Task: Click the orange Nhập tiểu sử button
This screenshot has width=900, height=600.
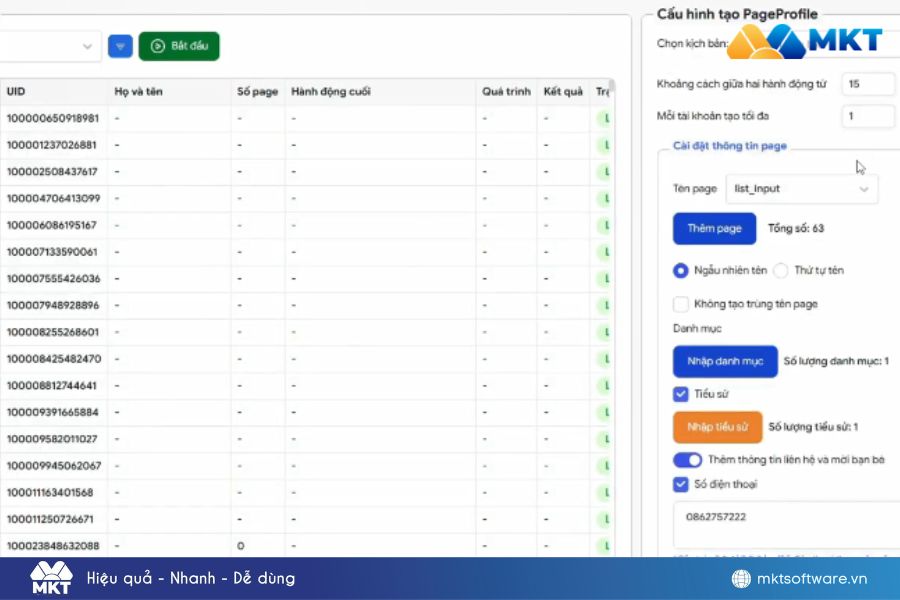Action: click(717, 427)
